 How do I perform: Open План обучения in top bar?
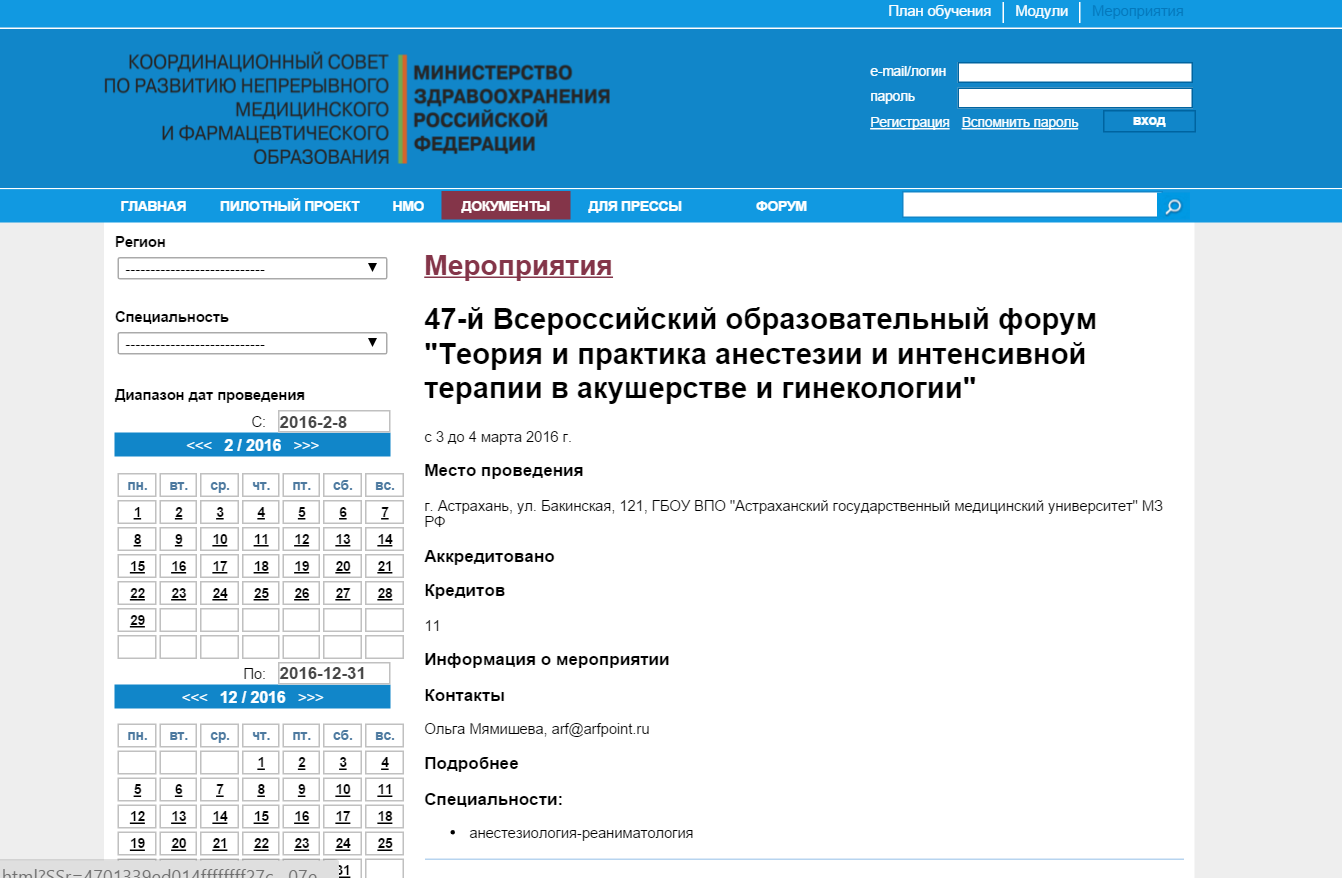coord(939,11)
